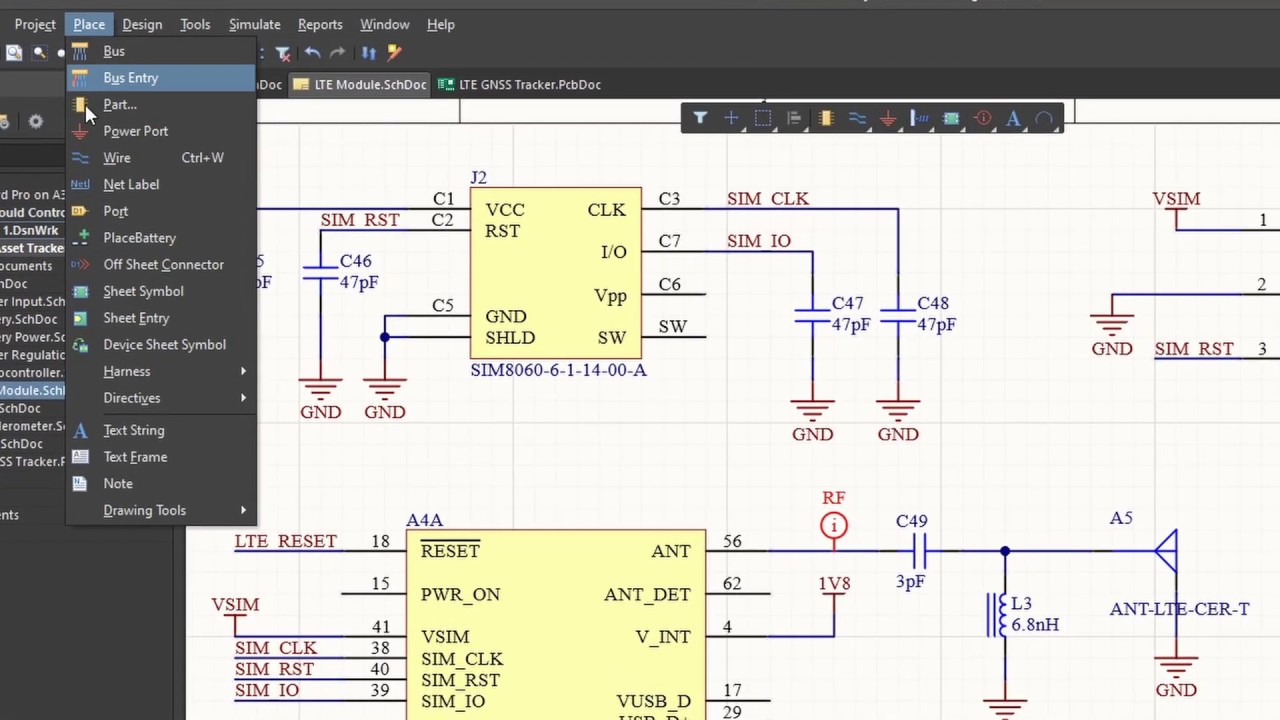Click the align objects icon in active bar
The width and height of the screenshot is (1280, 720).
pos(794,119)
